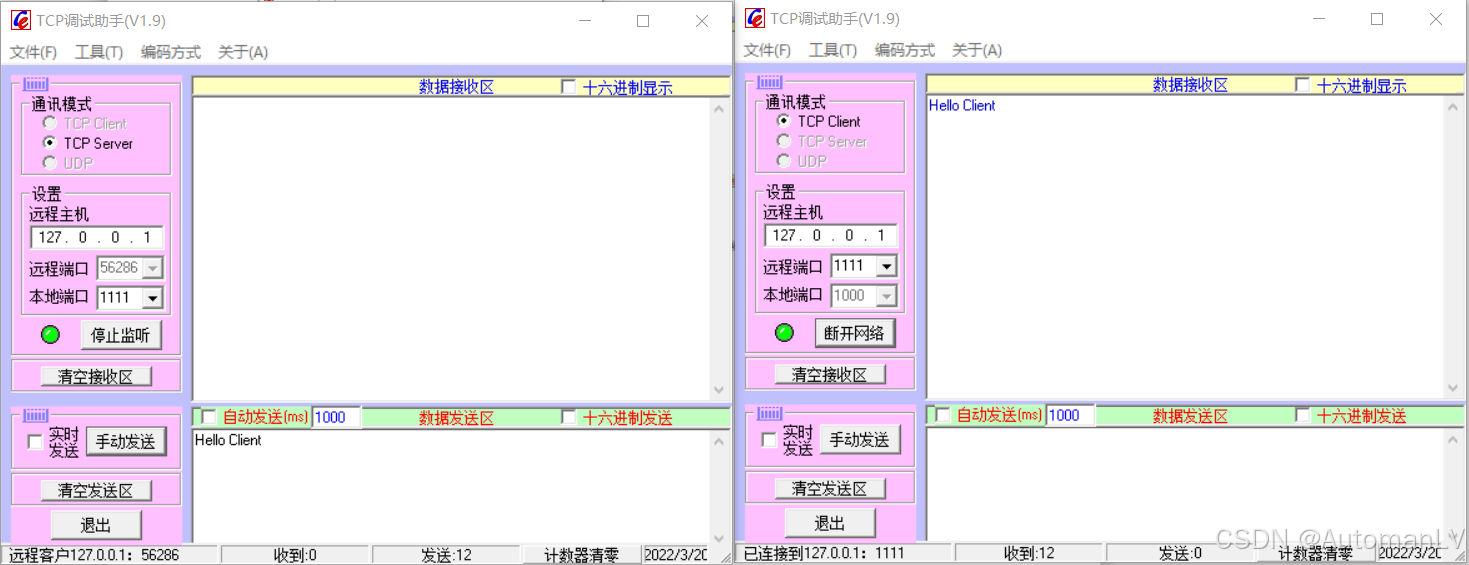Check 实时发送 checkbox in left window

35,442
